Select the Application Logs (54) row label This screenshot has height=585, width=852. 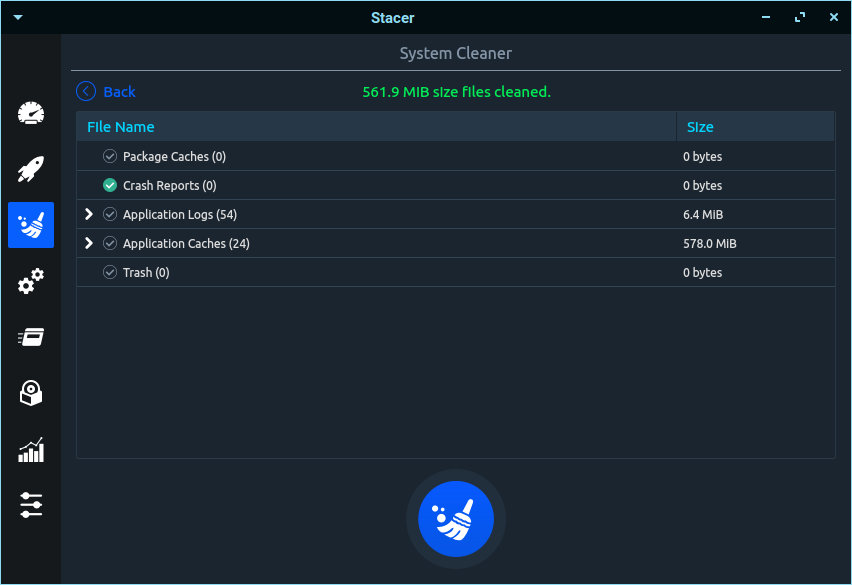click(180, 215)
